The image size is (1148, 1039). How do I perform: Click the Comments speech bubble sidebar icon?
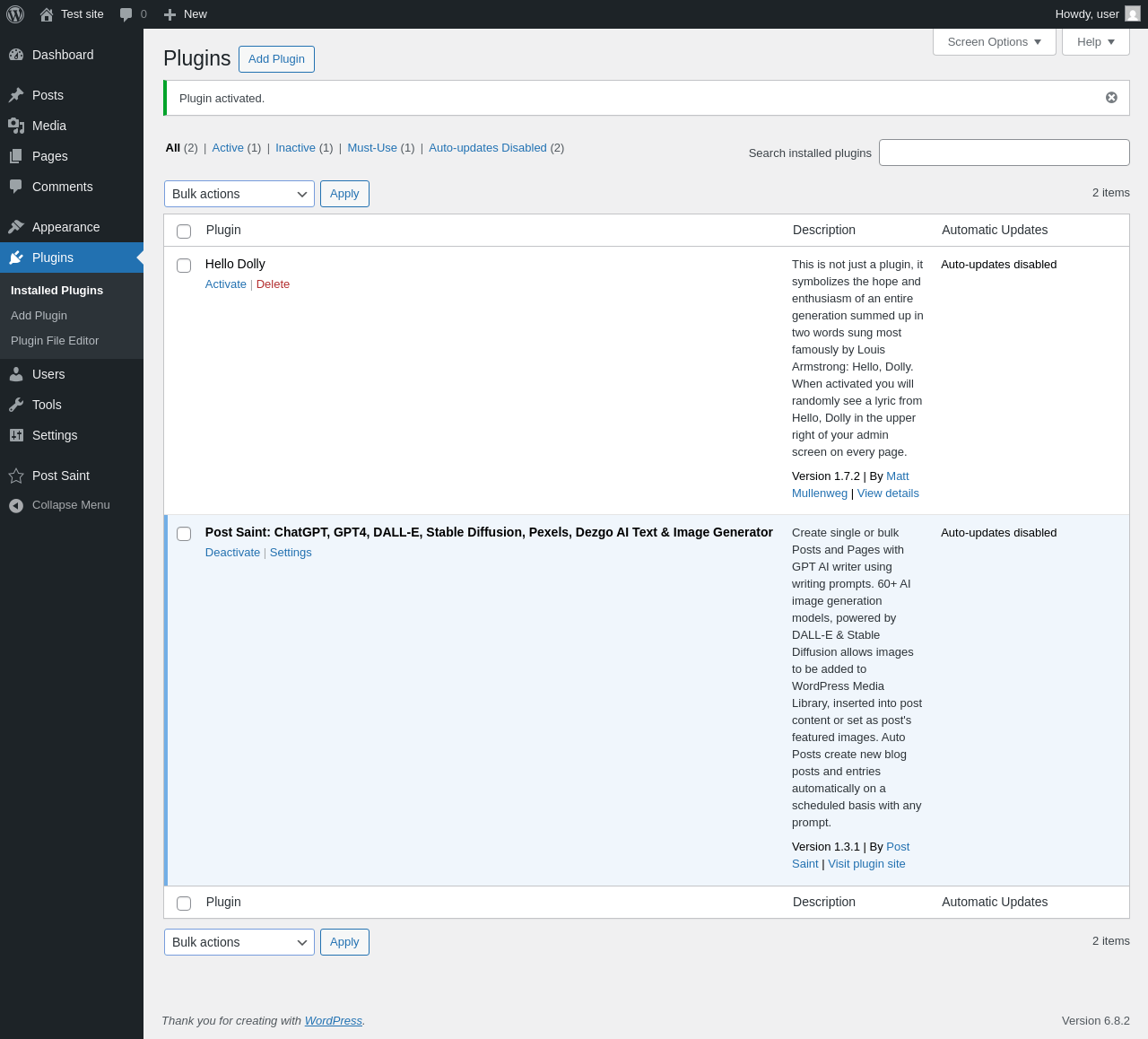(x=16, y=187)
